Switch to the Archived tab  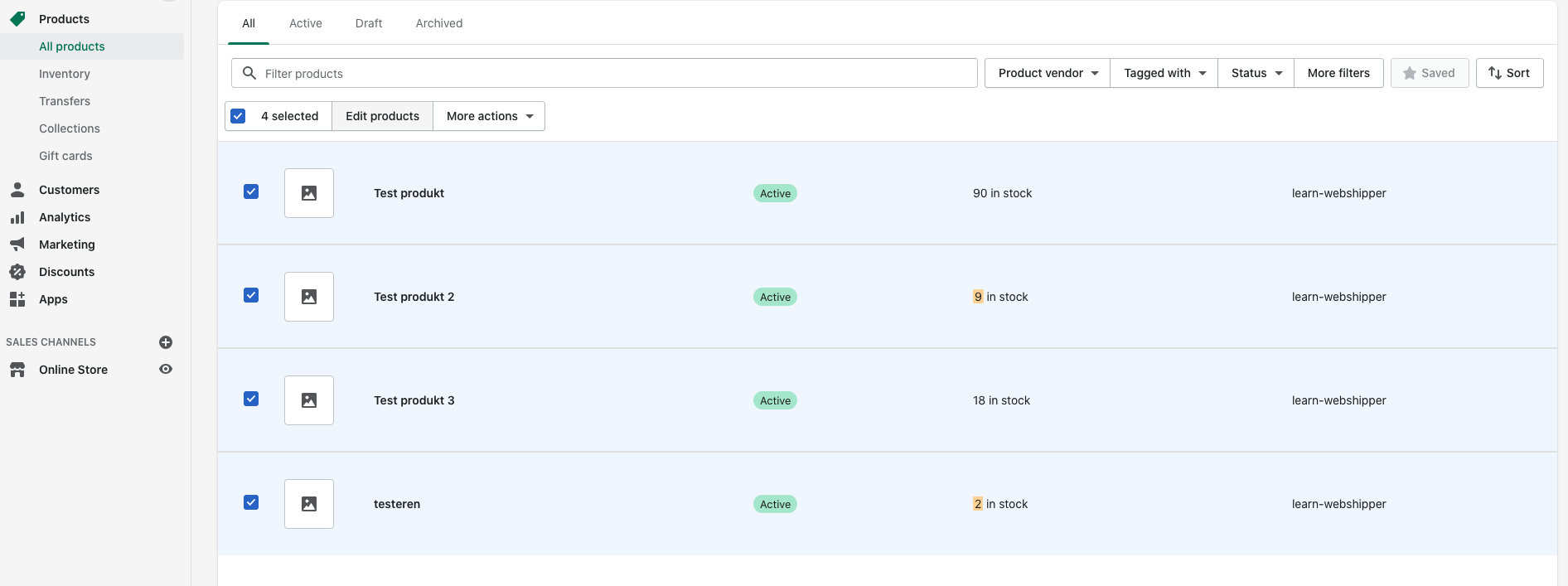click(439, 23)
